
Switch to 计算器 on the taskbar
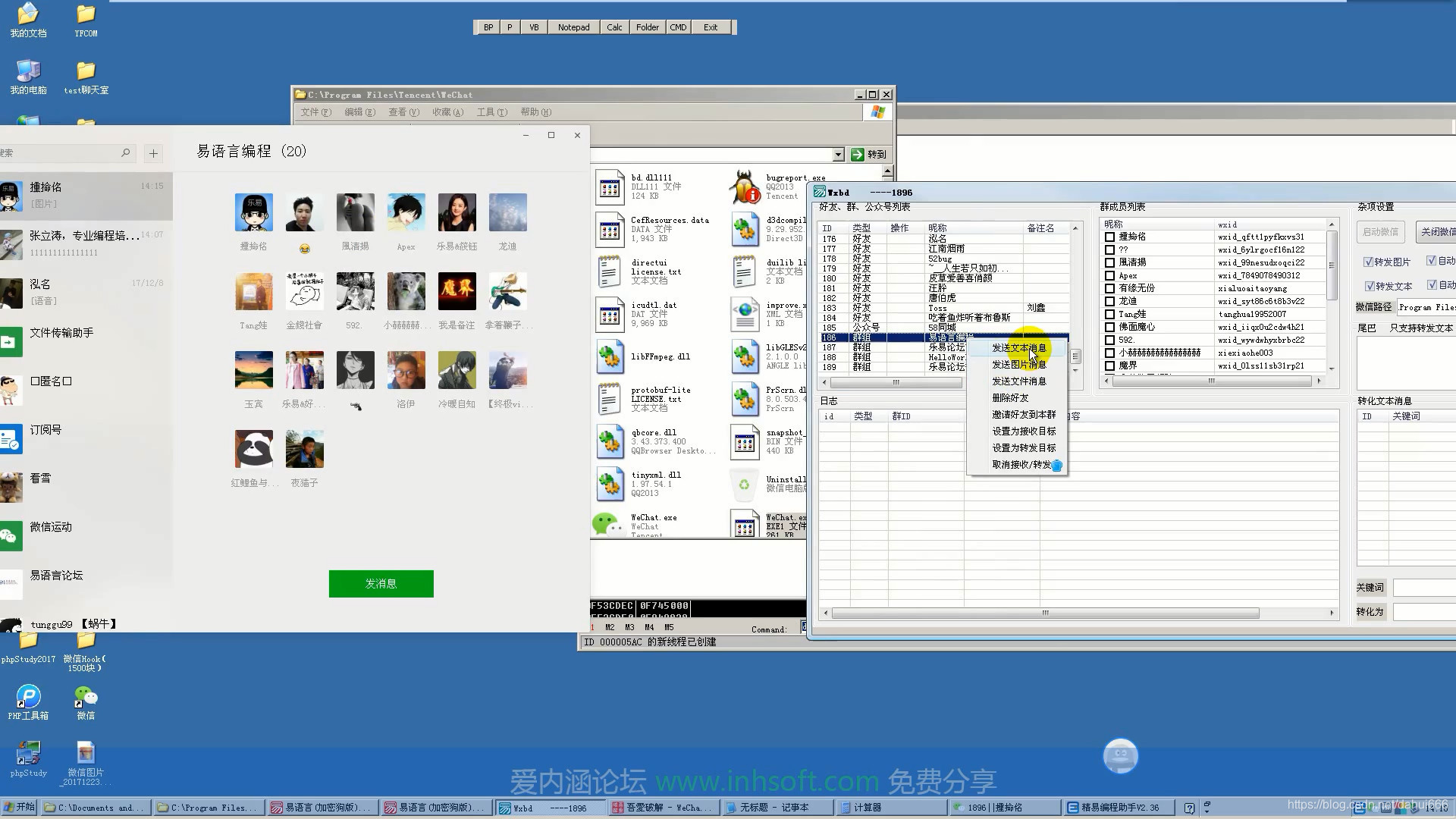pos(890,808)
